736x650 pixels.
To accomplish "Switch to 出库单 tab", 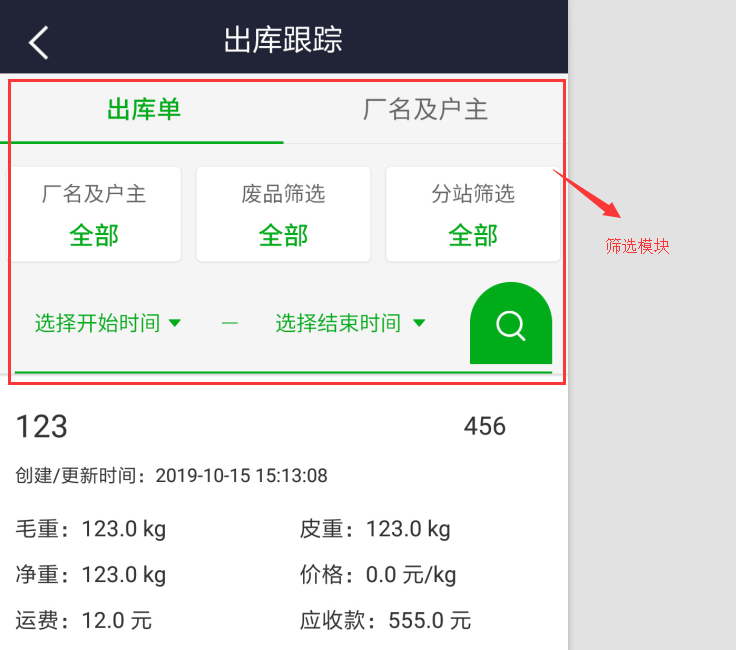I will pos(144,110).
